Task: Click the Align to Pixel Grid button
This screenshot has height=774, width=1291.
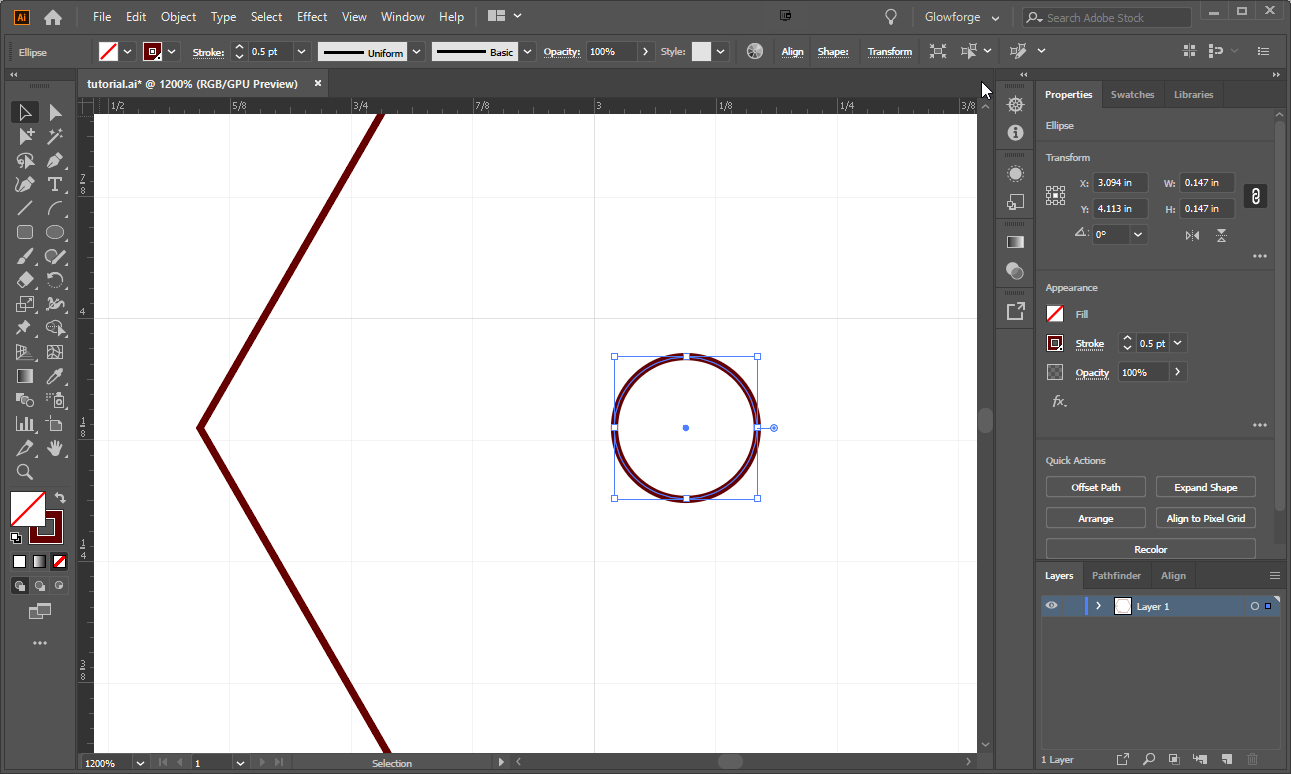Action: (1206, 519)
